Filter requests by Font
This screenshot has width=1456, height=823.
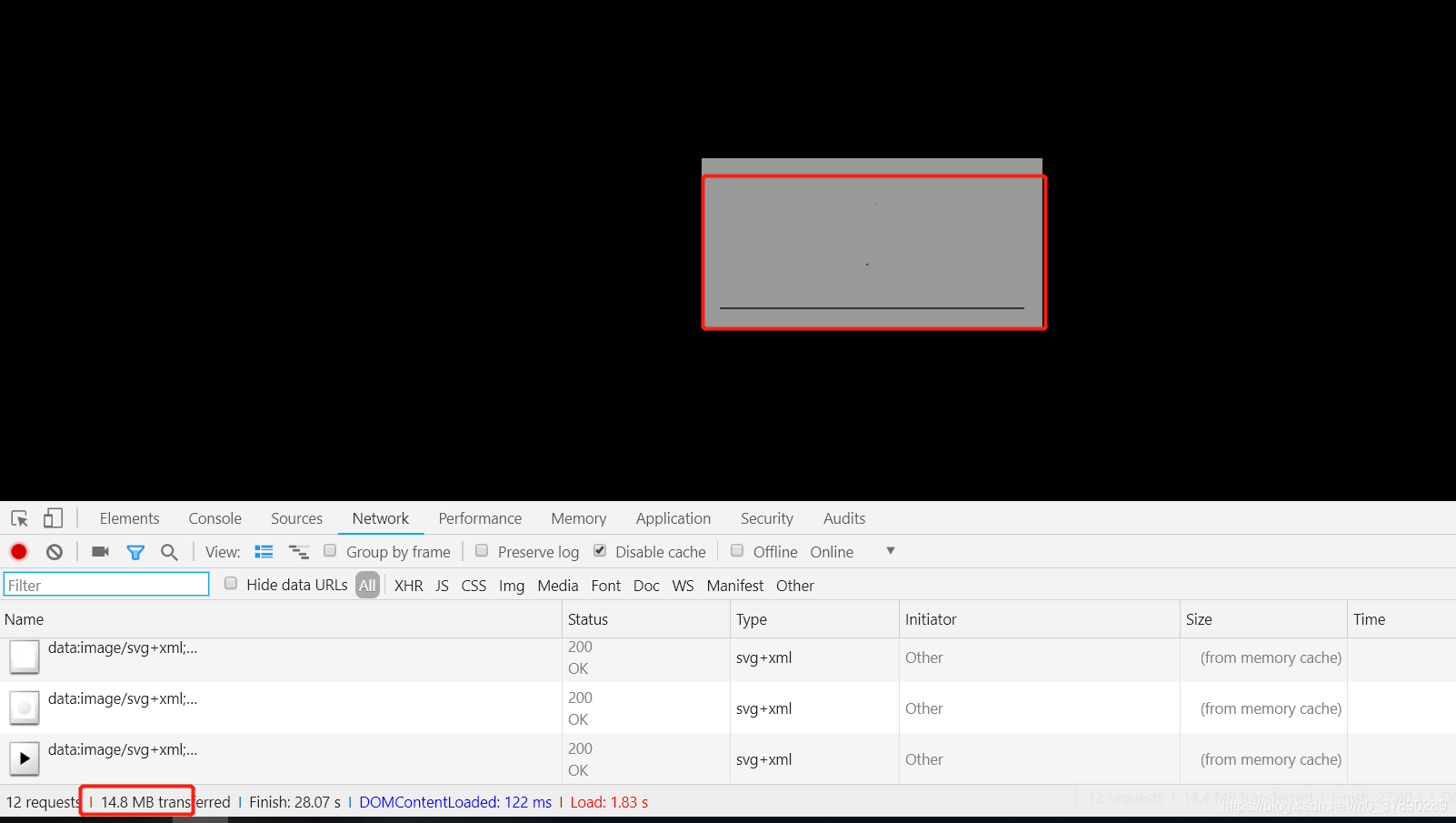pyautogui.click(x=606, y=586)
